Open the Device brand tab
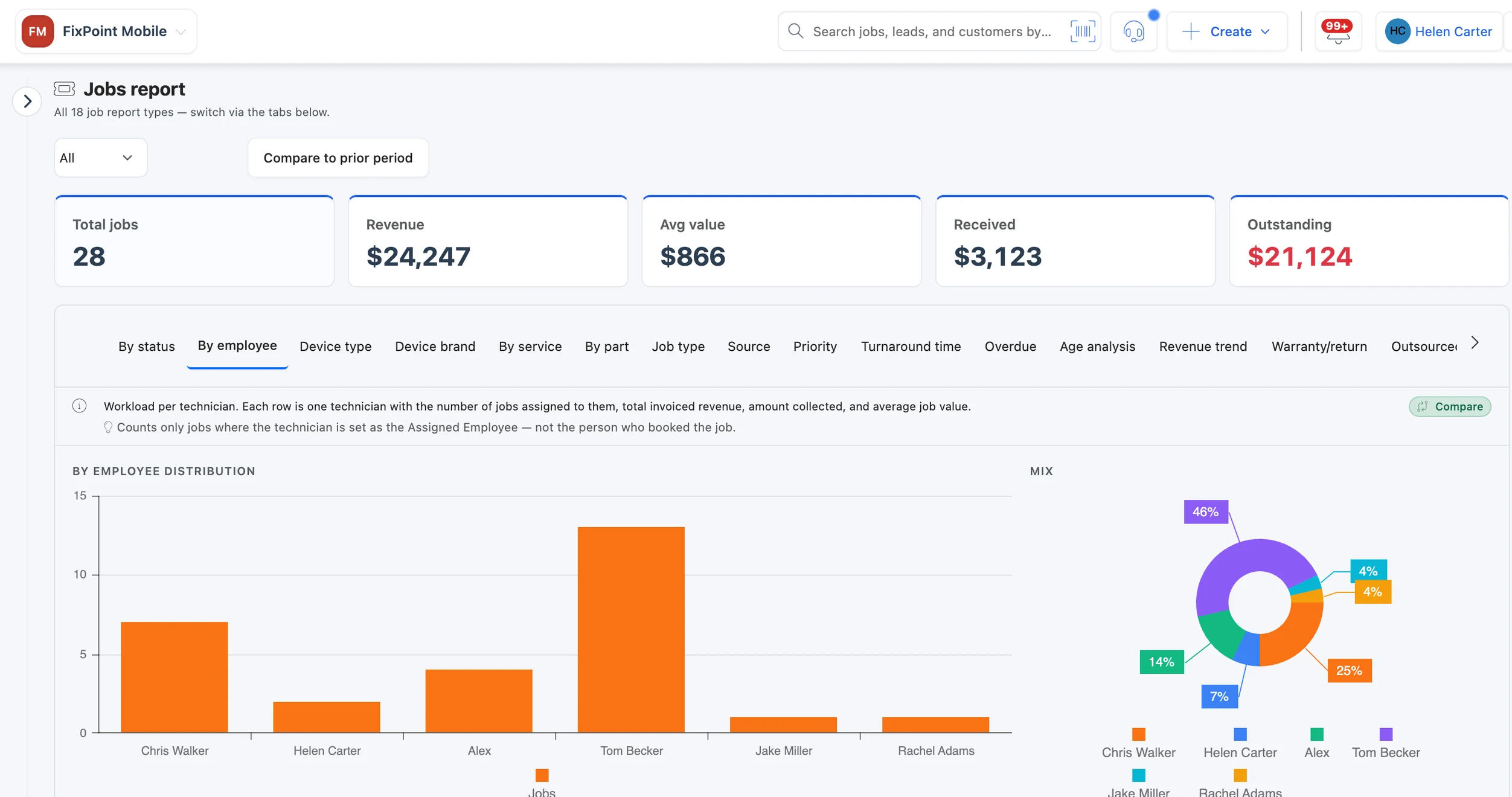 [x=435, y=347]
